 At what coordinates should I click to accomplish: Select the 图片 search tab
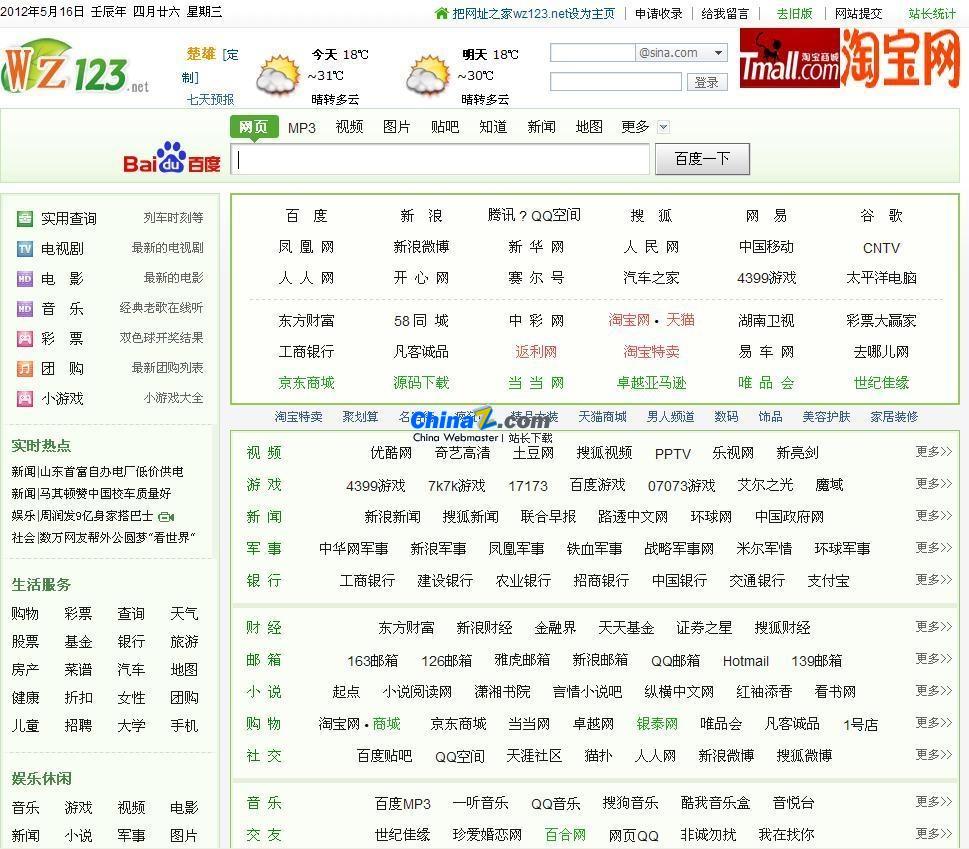pos(397,127)
